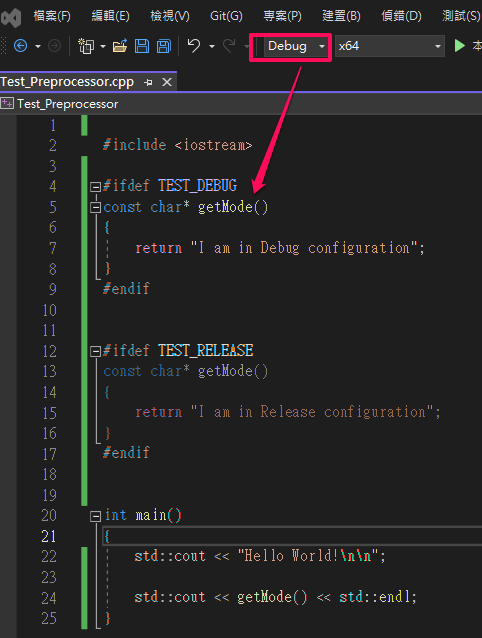Click the Visual Studio logo icon
The height and width of the screenshot is (638, 482).
coord(11,17)
